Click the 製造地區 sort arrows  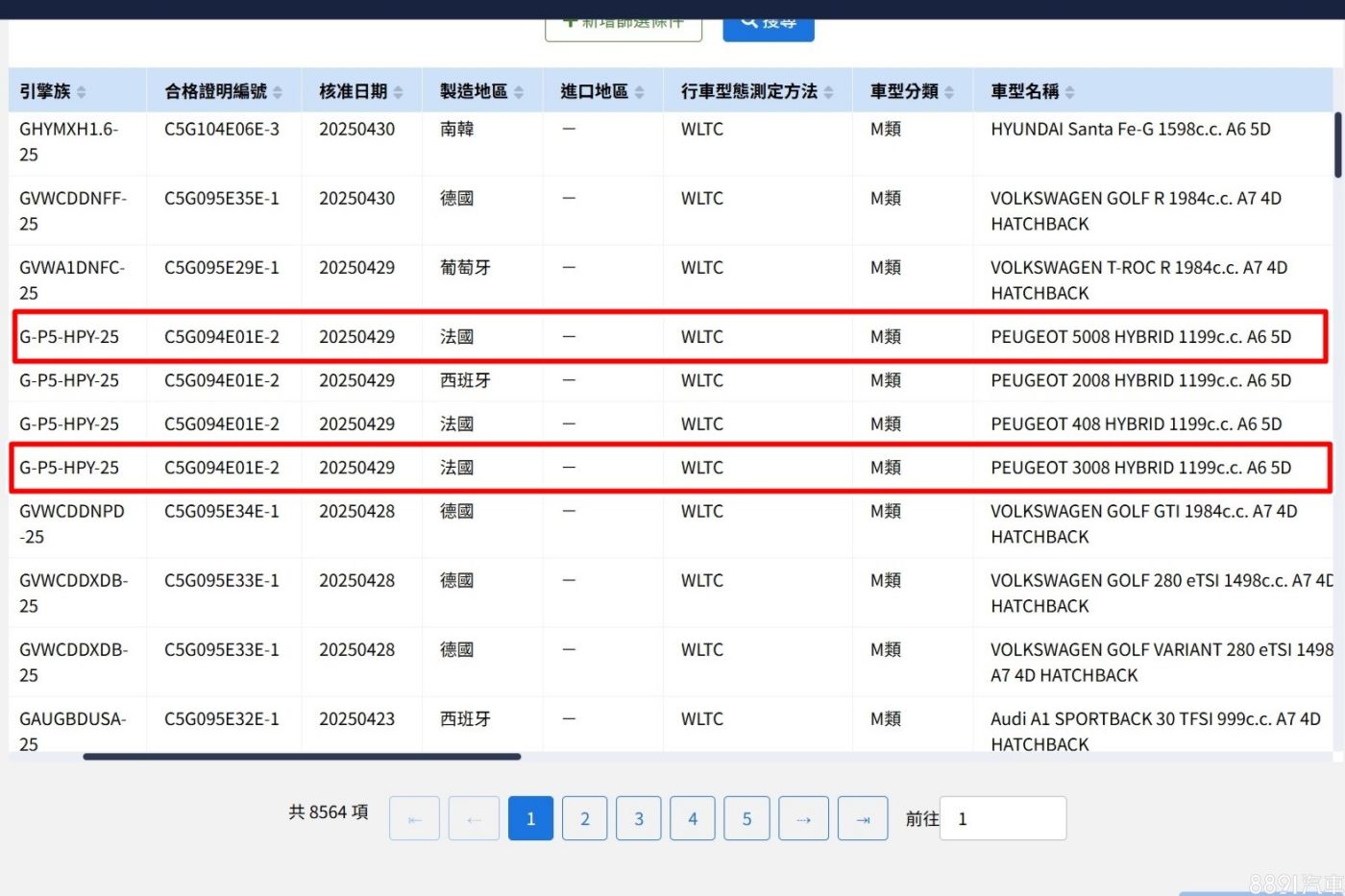tap(519, 92)
